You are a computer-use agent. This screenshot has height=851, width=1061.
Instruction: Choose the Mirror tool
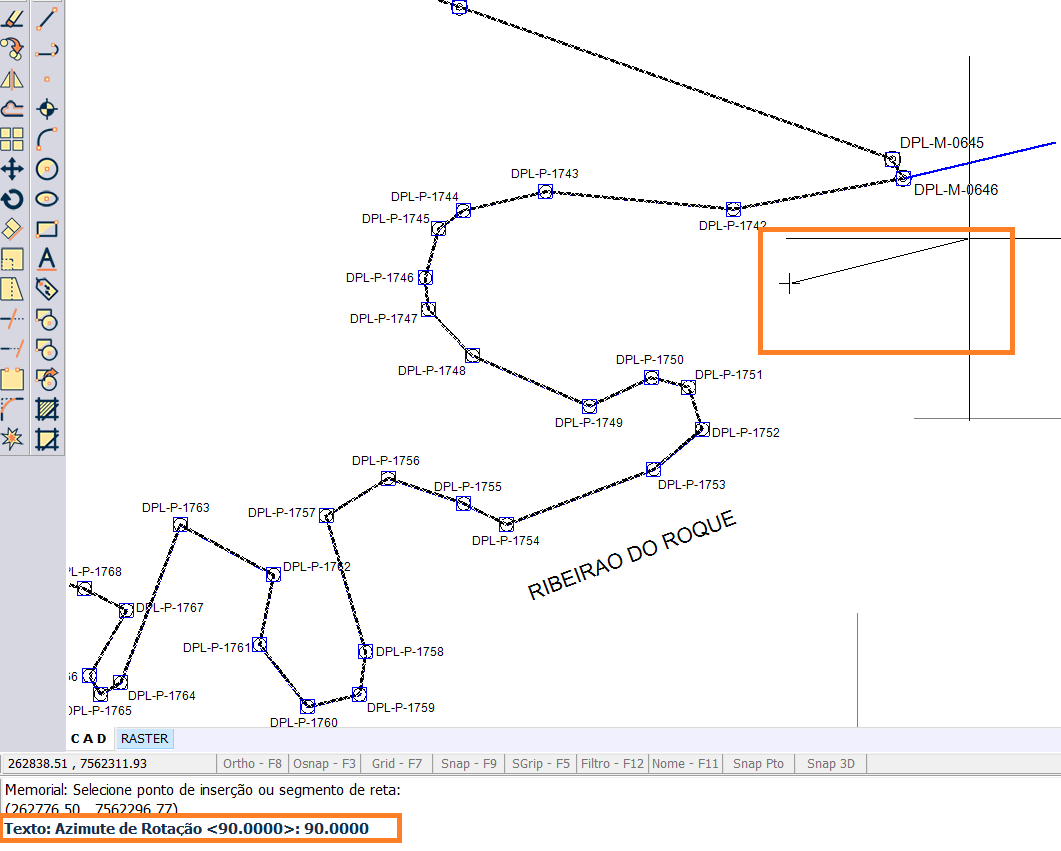(12, 79)
